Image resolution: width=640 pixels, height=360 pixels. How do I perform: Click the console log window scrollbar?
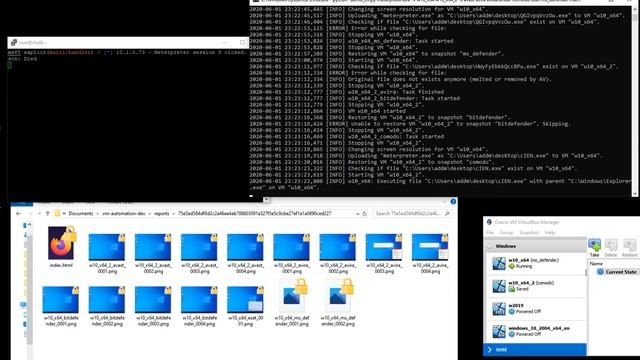click(x=635, y=100)
